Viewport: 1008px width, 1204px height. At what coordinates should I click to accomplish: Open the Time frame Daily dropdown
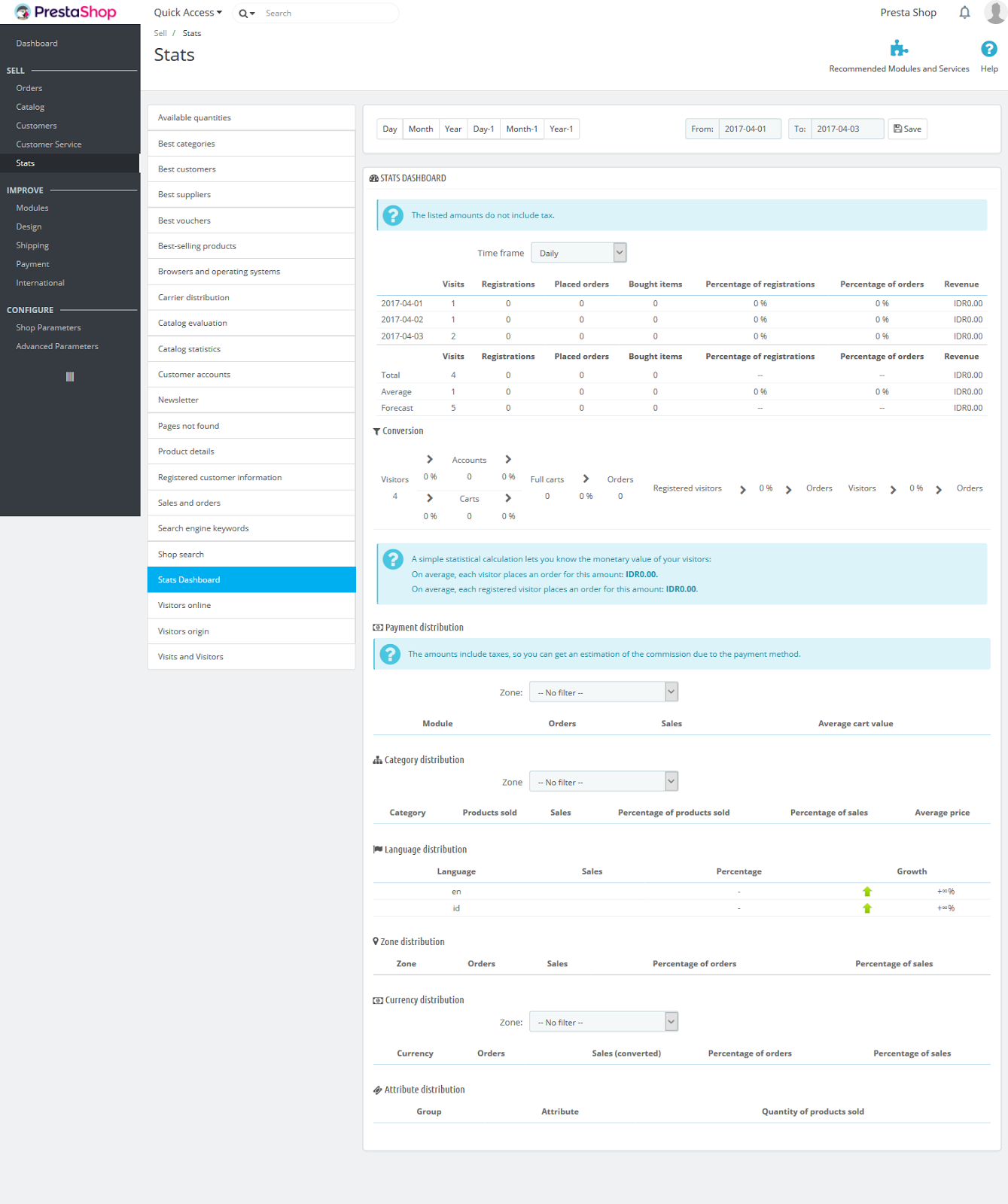click(579, 253)
